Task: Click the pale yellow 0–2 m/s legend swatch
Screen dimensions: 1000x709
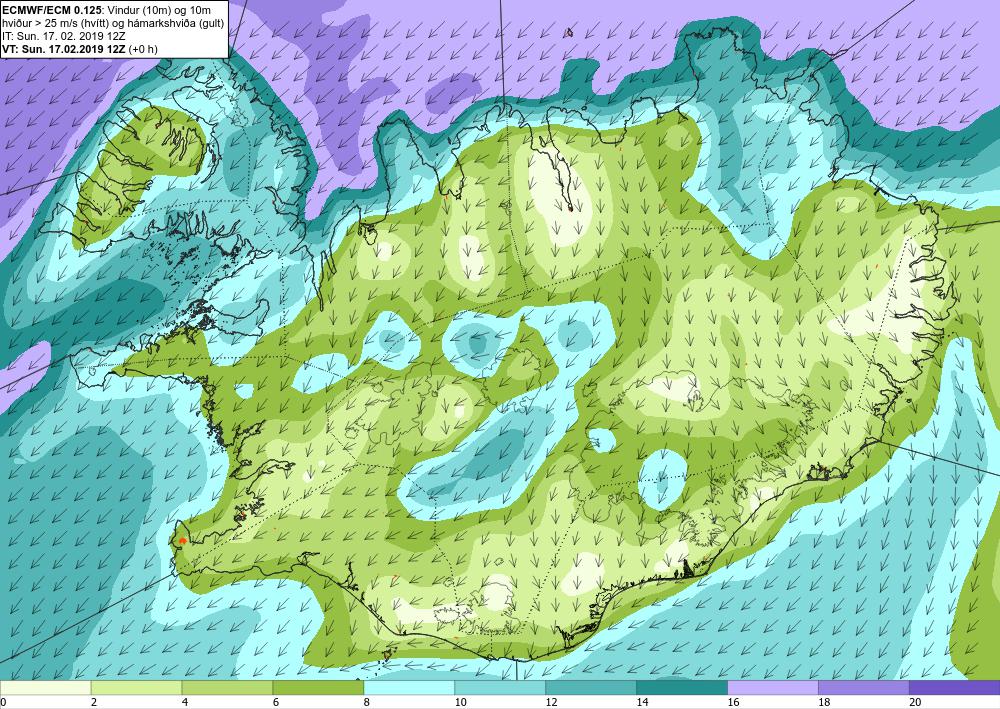Action: (x=45, y=688)
